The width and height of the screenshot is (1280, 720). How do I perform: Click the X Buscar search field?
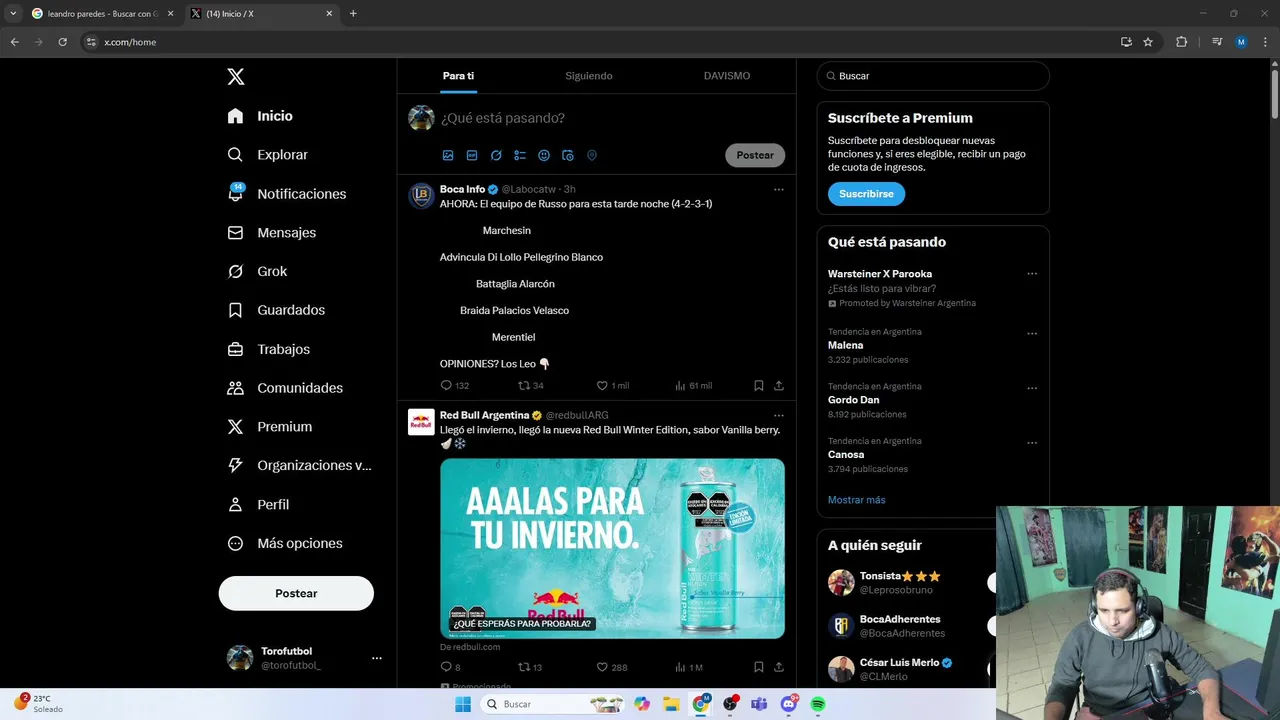pyautogui.click(x=933, y=76)
